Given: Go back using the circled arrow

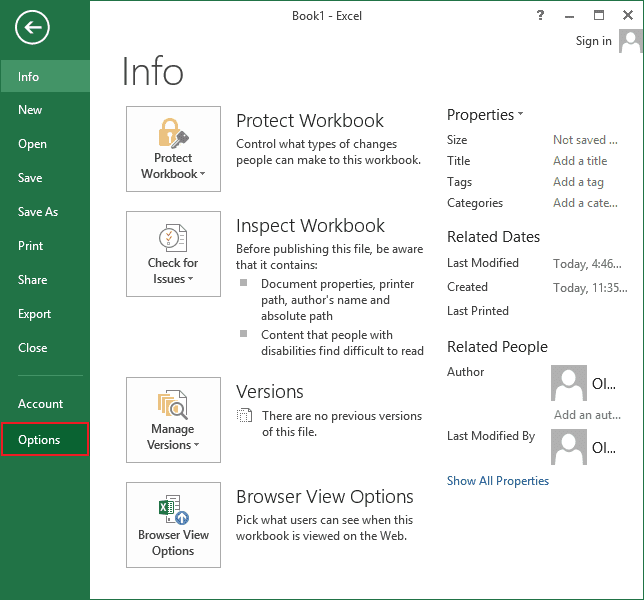Looking at the screenshot, I should click(32, 27).
